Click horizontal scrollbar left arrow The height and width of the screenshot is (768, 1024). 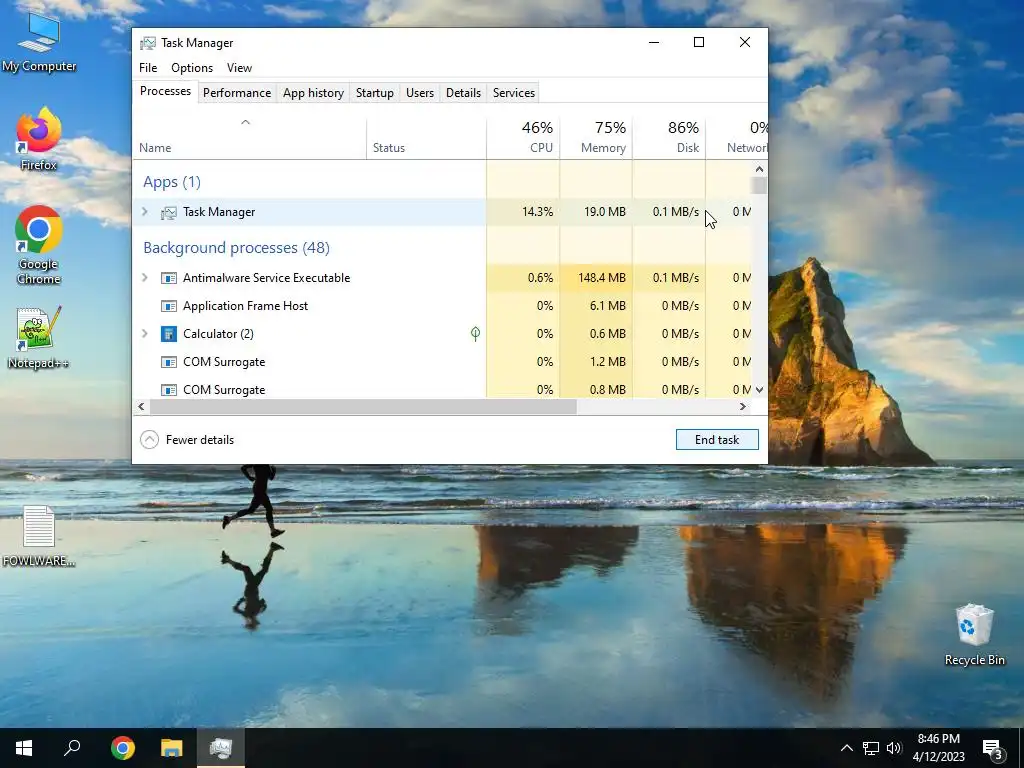[141, 406]
